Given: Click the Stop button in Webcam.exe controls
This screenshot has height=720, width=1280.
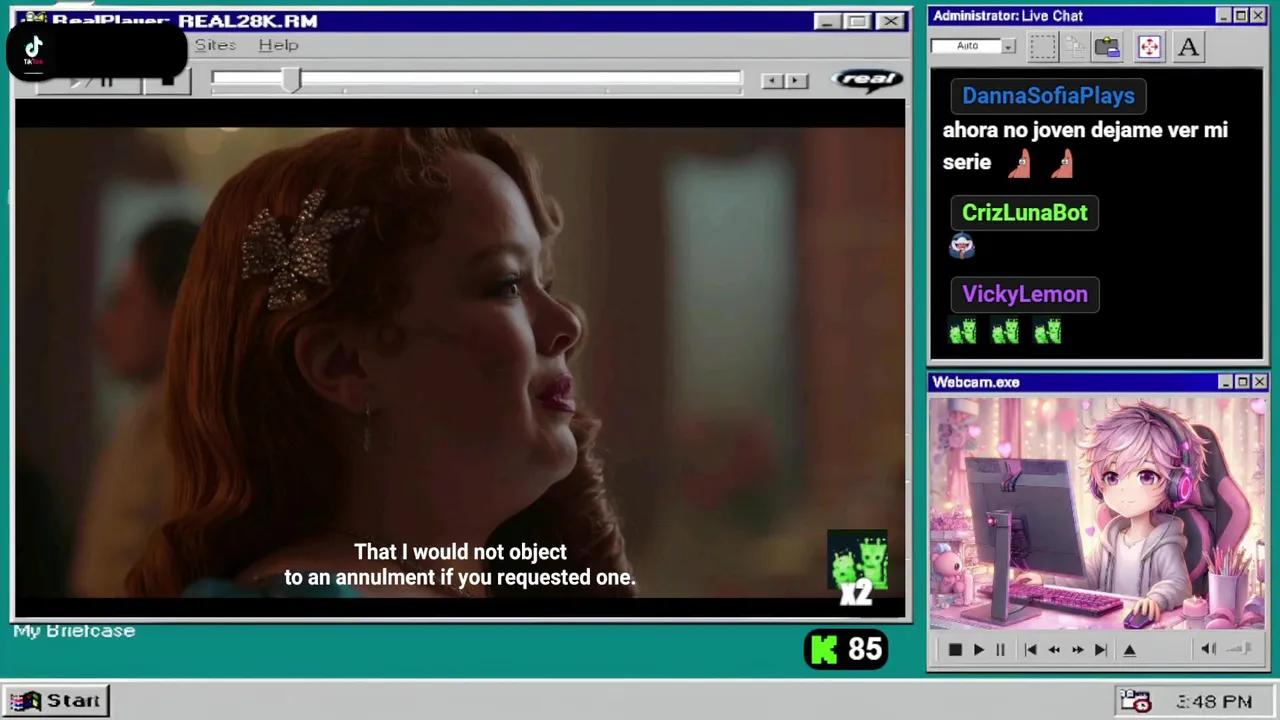Looking at the screenshot, I should click(x=955, y=650).
